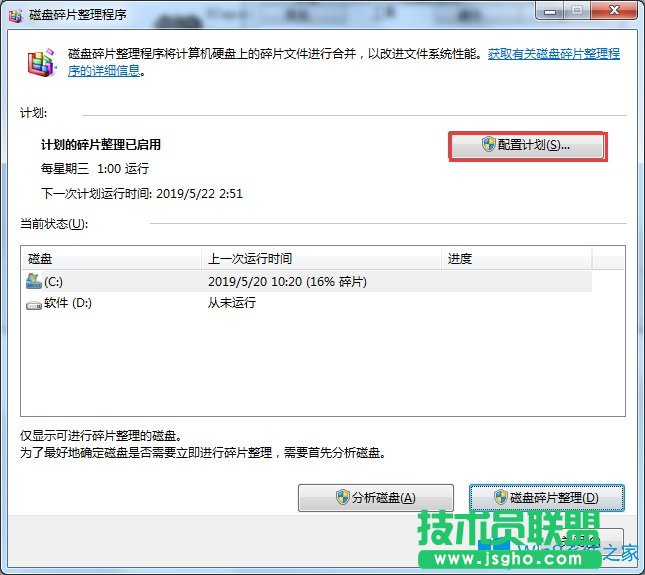The width and height of the screenshot is (645, 575).
Task: Click the 计划的碎片整理已启用 heading
Action: click(101, 144)
